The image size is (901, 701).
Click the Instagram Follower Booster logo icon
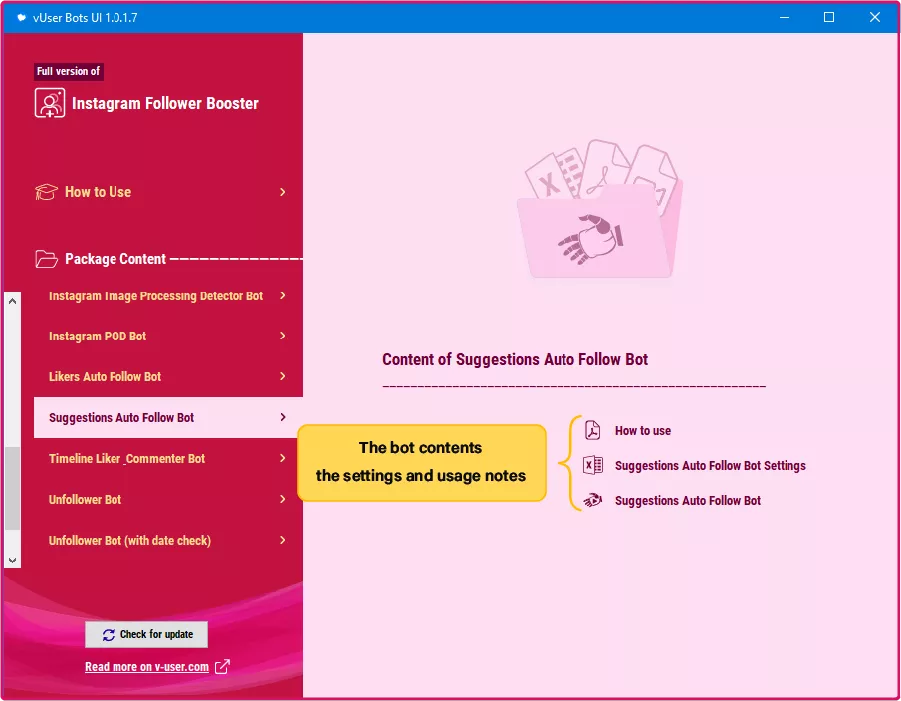(x=49, y=103)
